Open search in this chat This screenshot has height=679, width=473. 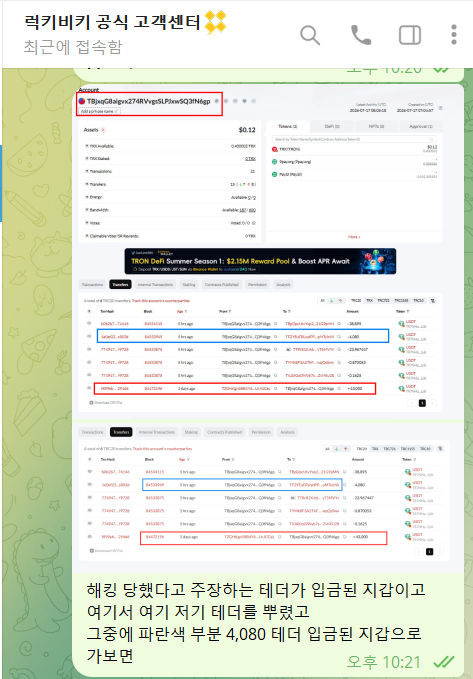(x=310, y=35)
